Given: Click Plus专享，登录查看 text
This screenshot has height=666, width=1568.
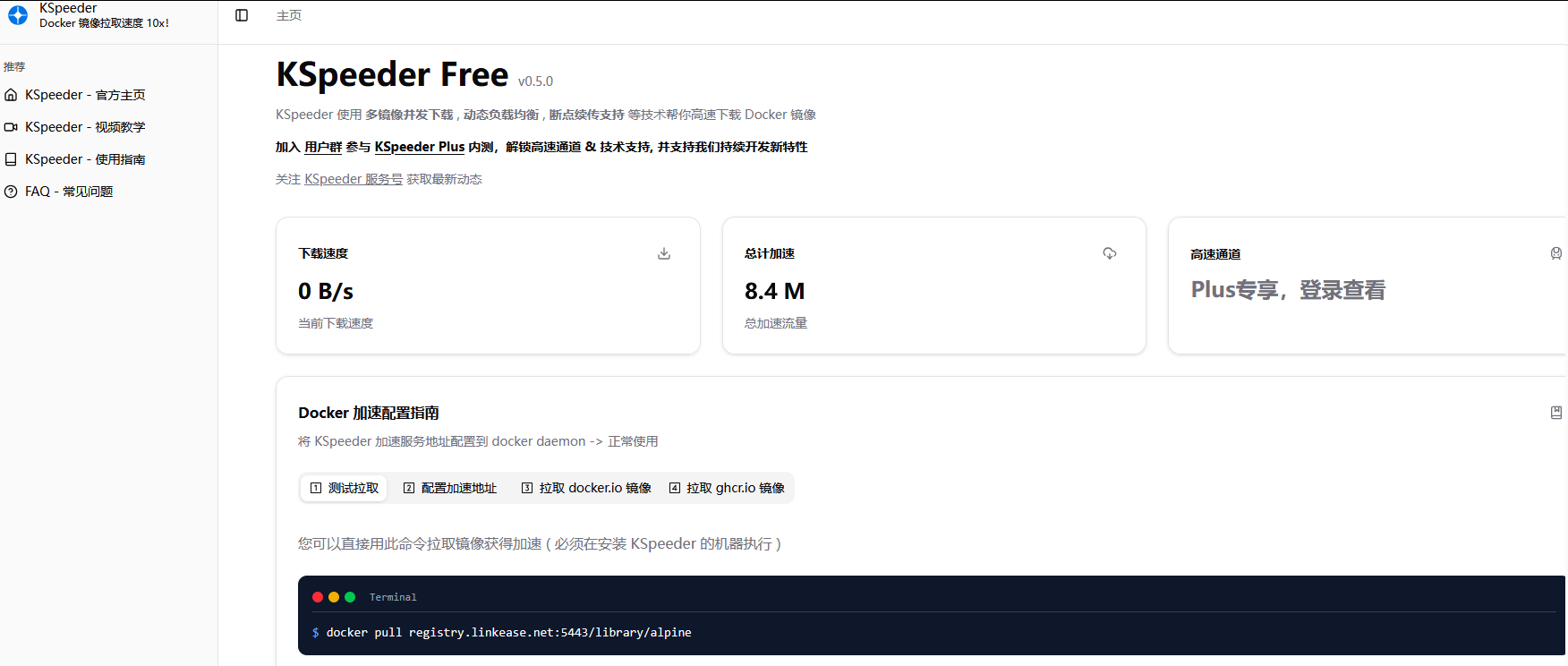Looking at the screenshot, I should pos(1288,290).
